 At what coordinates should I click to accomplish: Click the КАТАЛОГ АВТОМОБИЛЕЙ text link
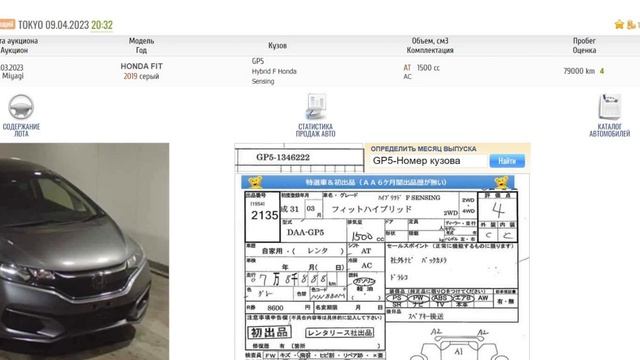point(609,130)
